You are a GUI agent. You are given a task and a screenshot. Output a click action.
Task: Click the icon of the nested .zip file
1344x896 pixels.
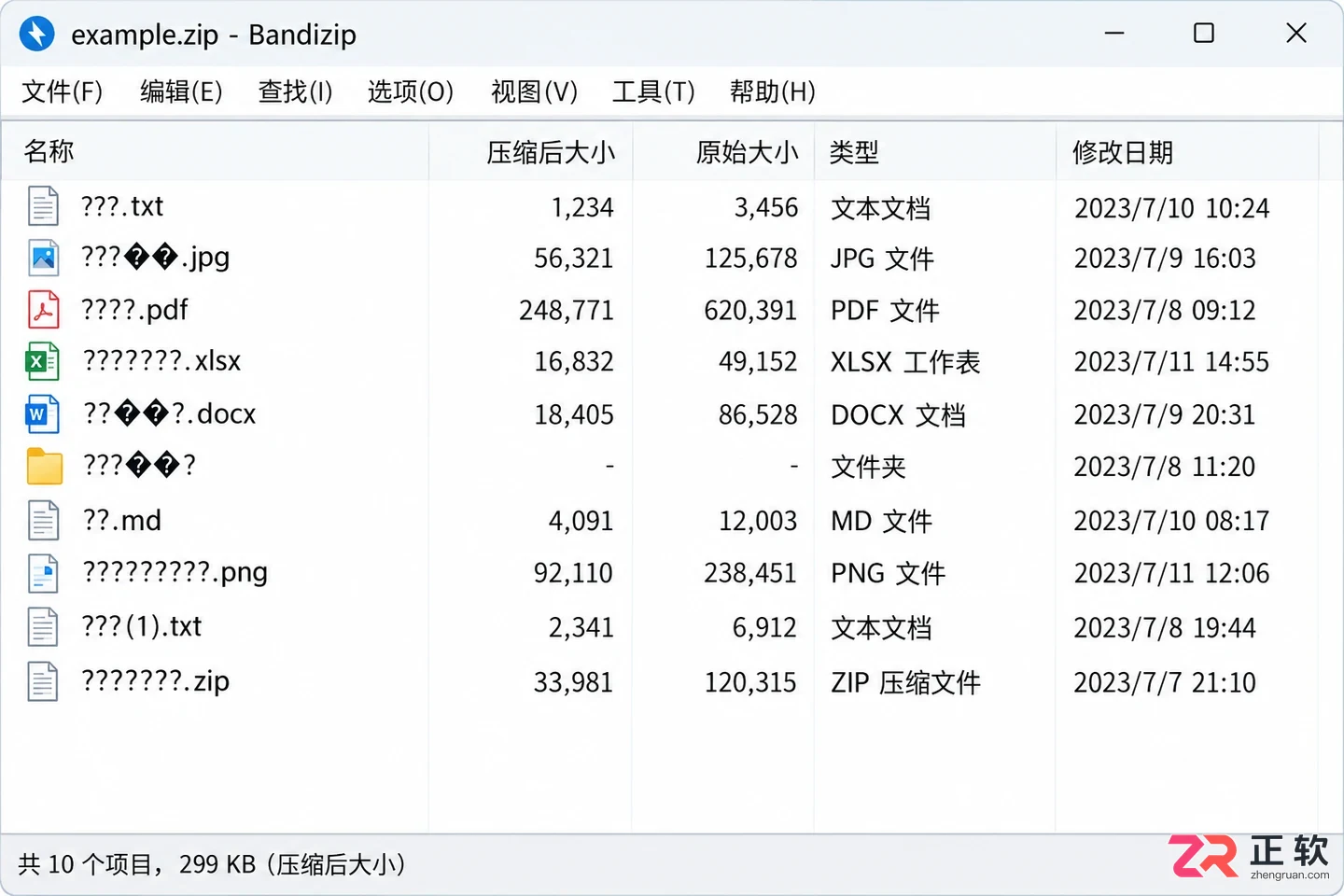[x=43, y=681]
